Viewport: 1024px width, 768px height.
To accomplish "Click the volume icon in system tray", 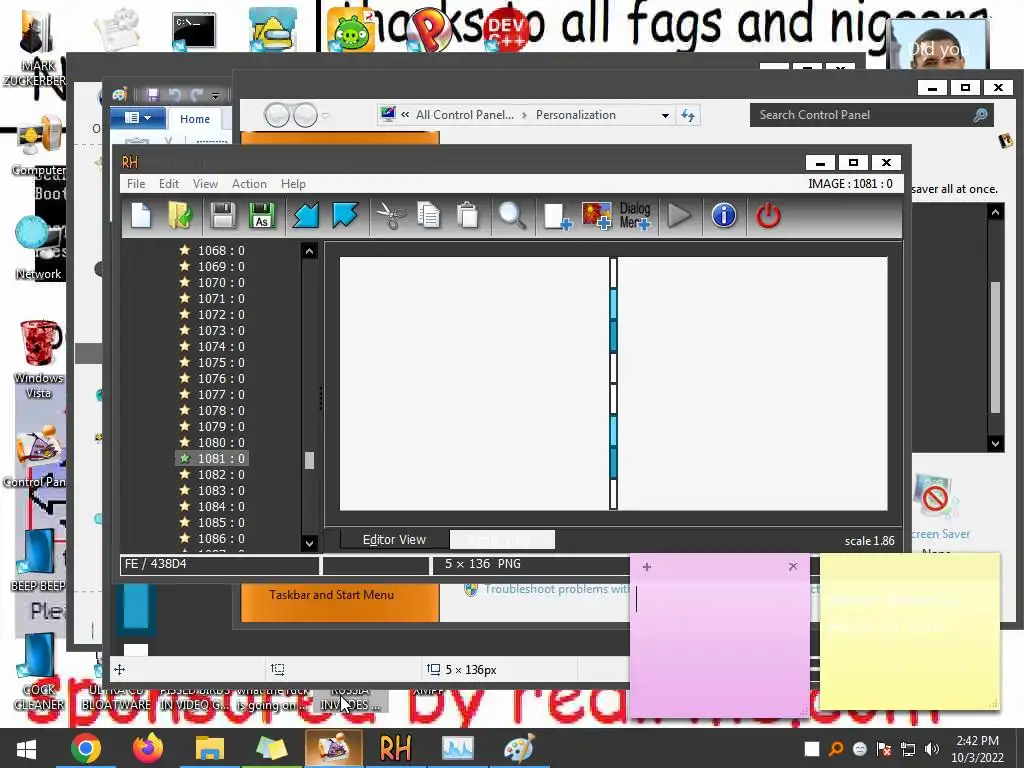I will [x=932, y=749].
